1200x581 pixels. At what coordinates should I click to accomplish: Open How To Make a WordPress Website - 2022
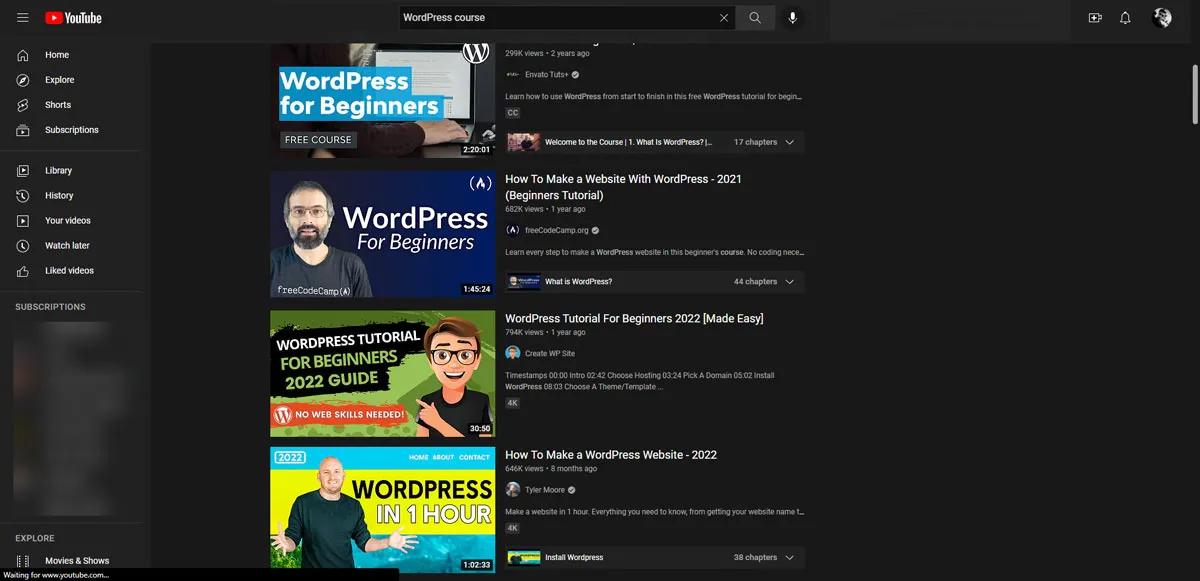(611, 455)
